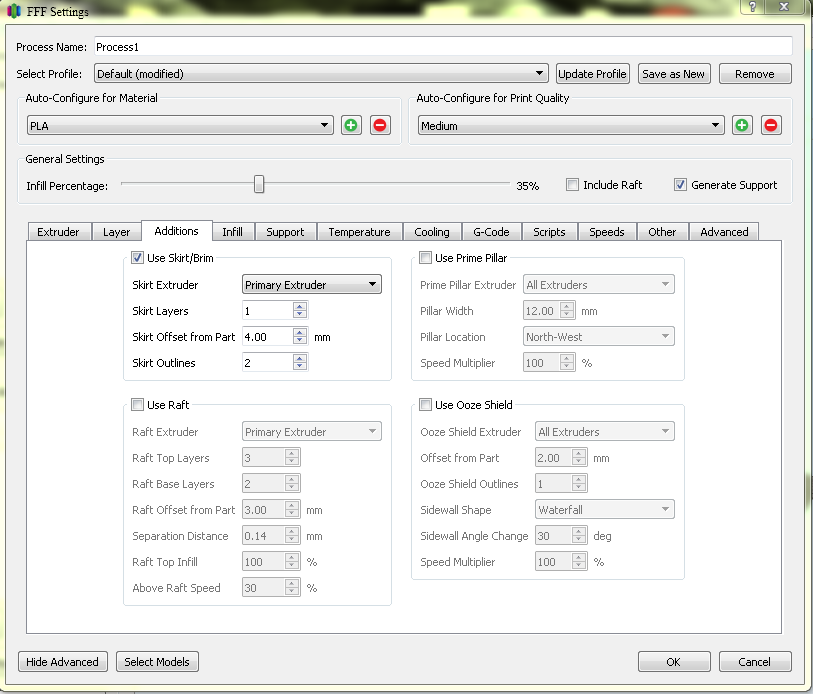
Task: Decrease Skirt Outlines with down arrow
Action: point(300,367)
